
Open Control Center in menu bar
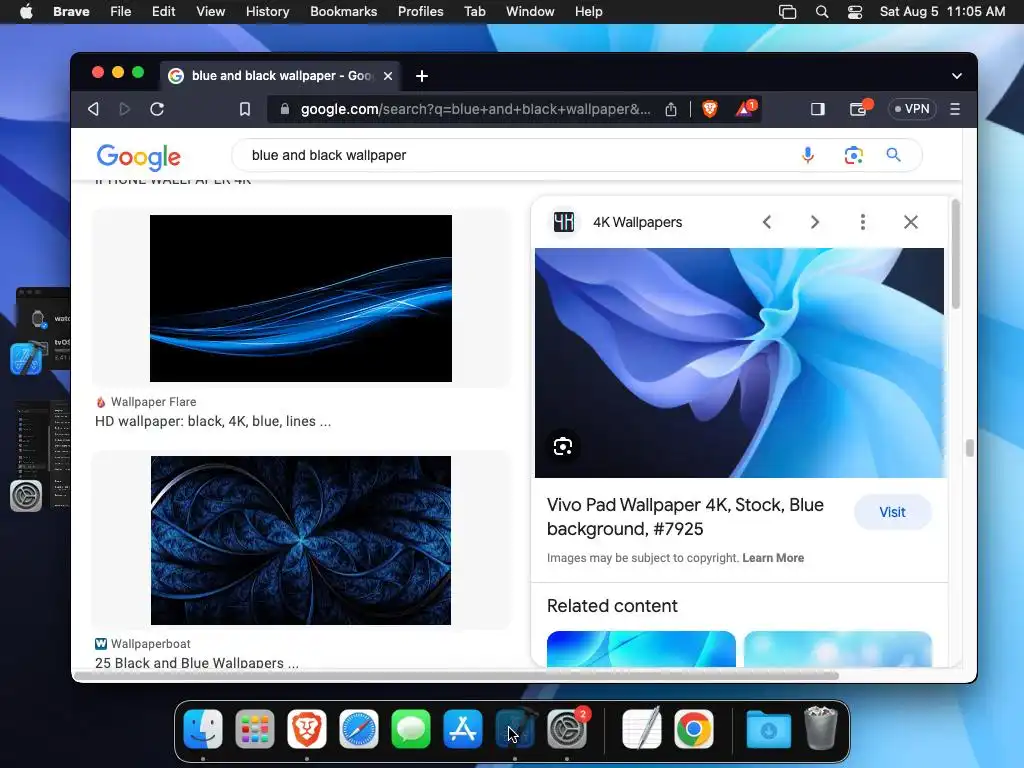click(x=855, y=12)
